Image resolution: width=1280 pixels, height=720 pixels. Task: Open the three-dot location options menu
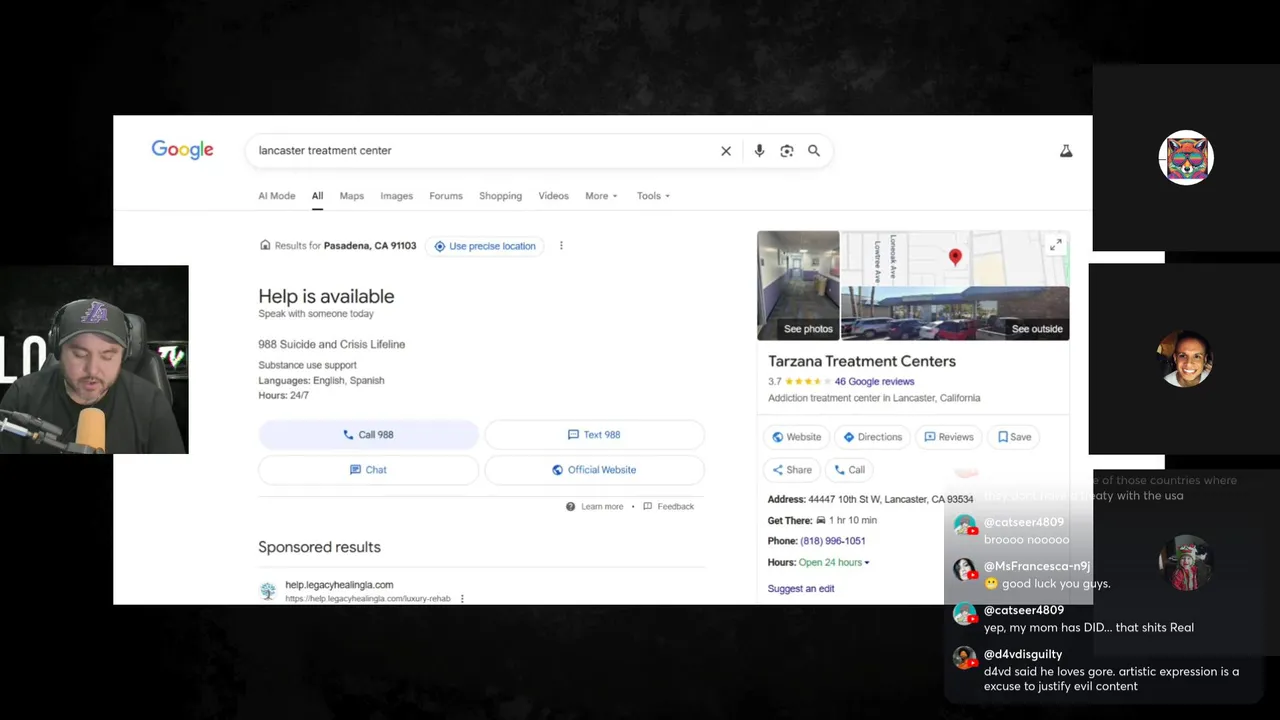click(561, 246)
